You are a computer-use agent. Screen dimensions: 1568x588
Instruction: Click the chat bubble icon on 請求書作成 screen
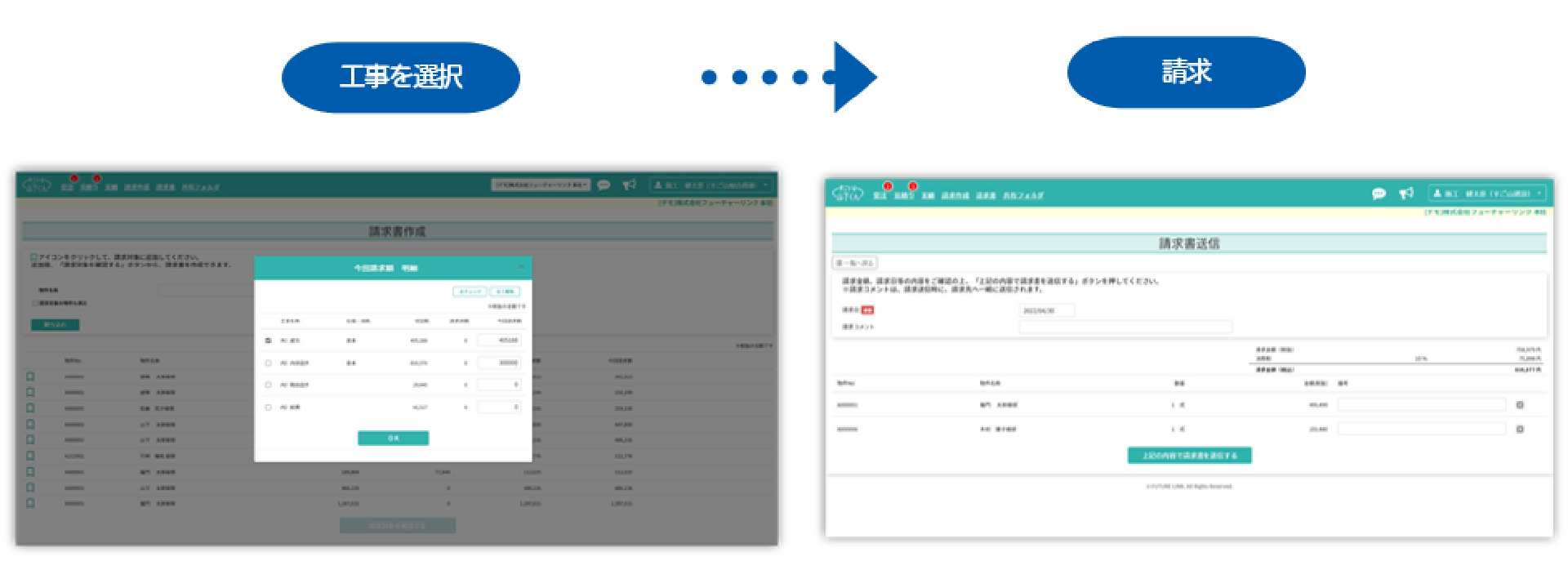coord(604,185)
